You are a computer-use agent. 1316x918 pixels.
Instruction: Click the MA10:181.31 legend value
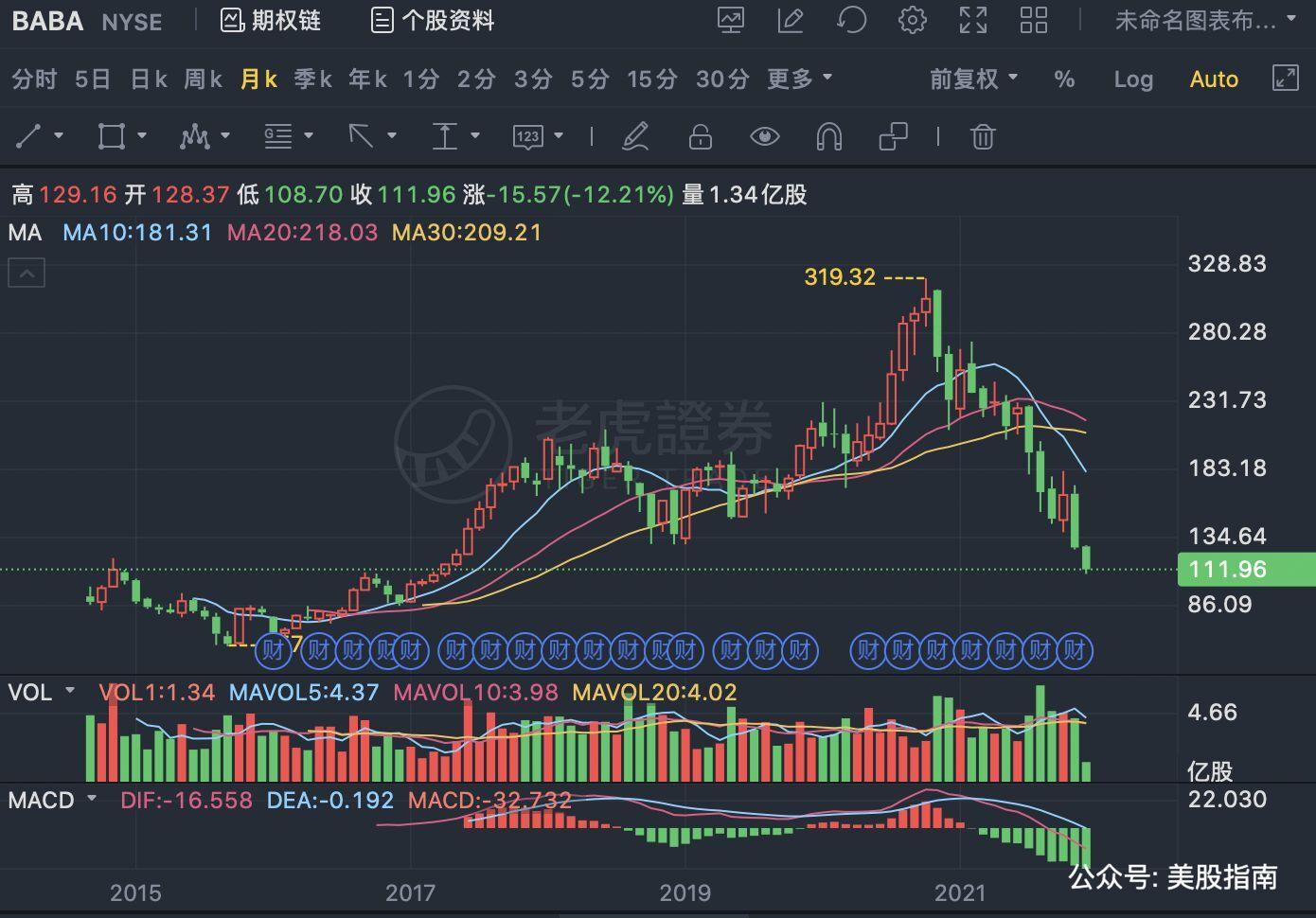click(138, 233)
